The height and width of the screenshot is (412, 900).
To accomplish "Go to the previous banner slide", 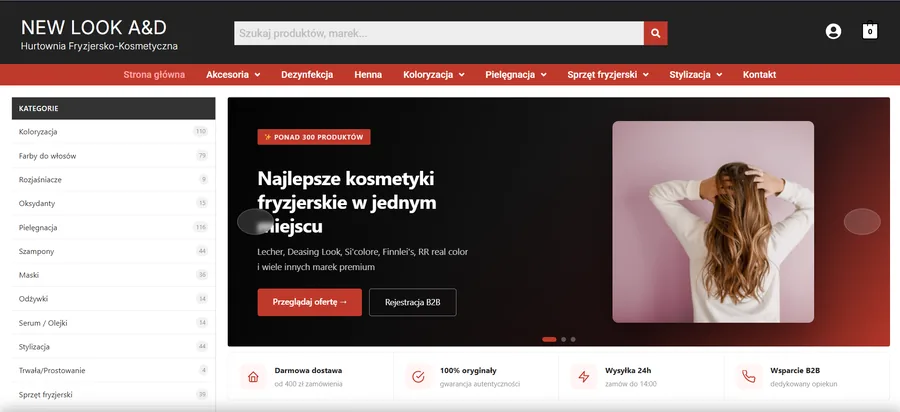I will (x=255, y=221).
